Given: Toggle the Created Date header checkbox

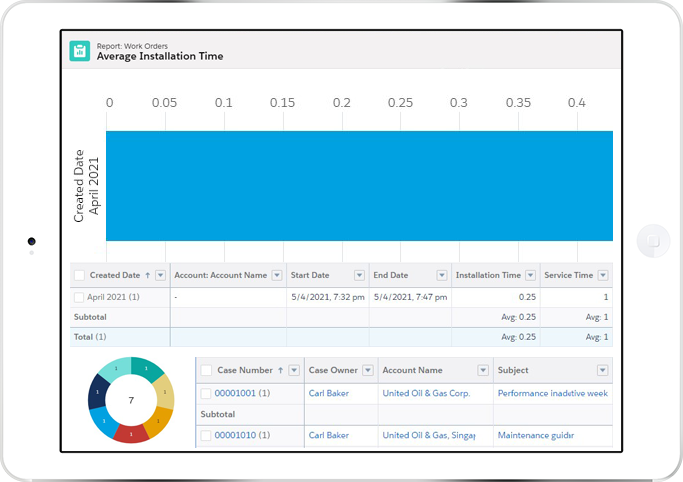Looking at the screenshot, I should pyautogui.click(x=80, y=275).
